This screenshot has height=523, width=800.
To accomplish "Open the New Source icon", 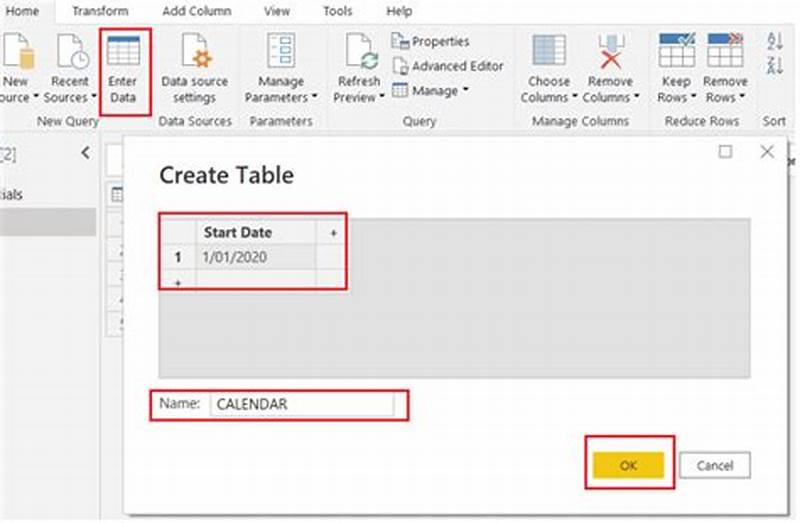I will click(x=18, y=51).
